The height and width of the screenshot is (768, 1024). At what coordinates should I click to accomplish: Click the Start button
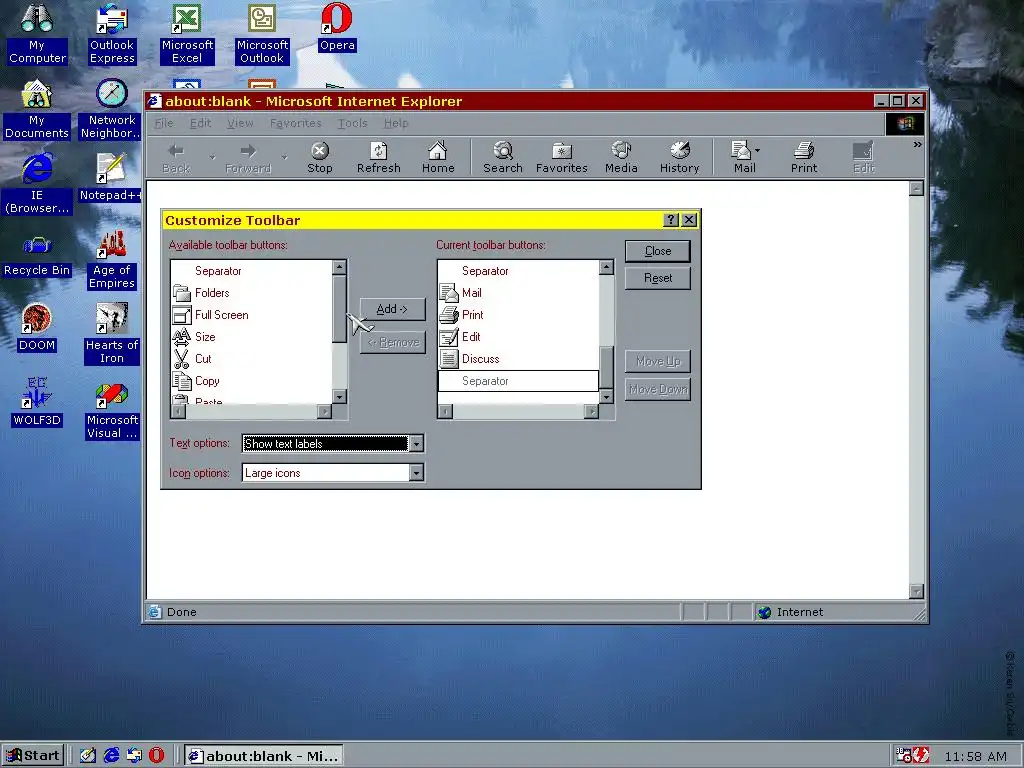click(33, 756)
